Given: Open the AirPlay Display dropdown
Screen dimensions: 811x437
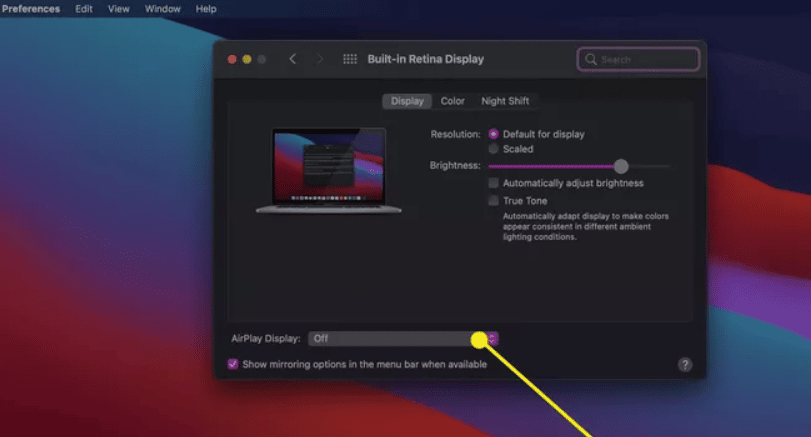Looking at the screenshot, I should point(403,339).
